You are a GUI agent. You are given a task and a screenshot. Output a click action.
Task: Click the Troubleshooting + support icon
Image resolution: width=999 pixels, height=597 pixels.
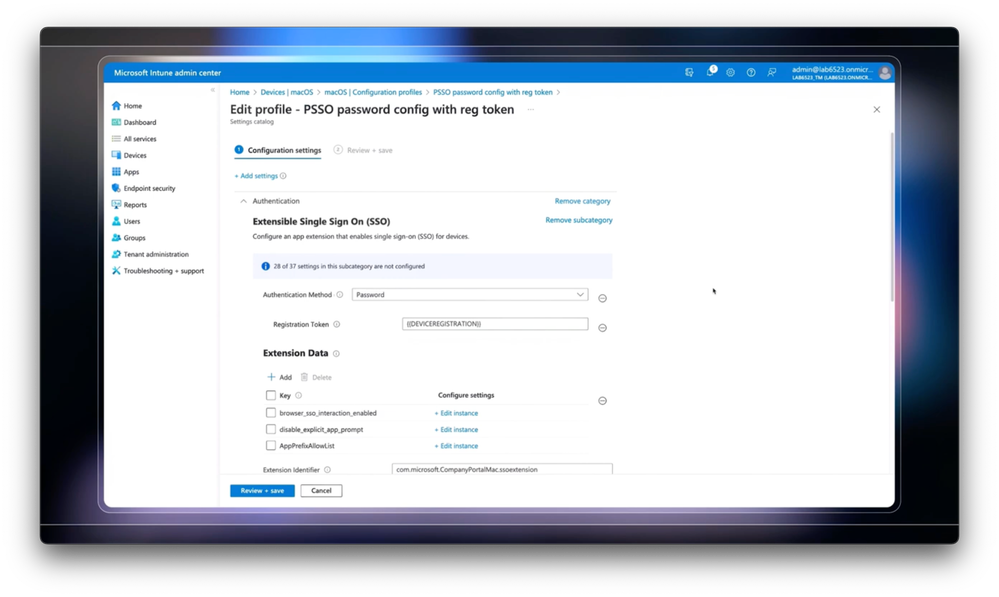(x=116, y=271)
